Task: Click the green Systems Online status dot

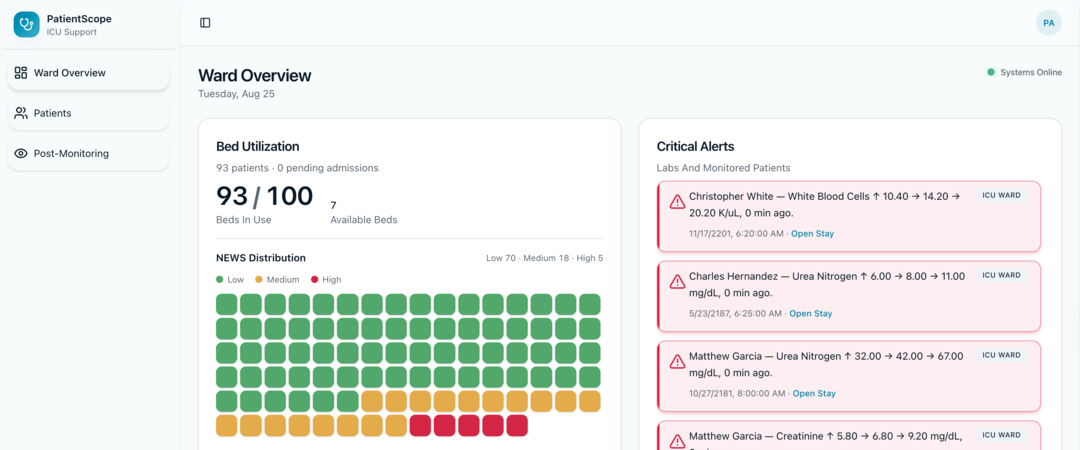Action: click(x=991, y=72)
